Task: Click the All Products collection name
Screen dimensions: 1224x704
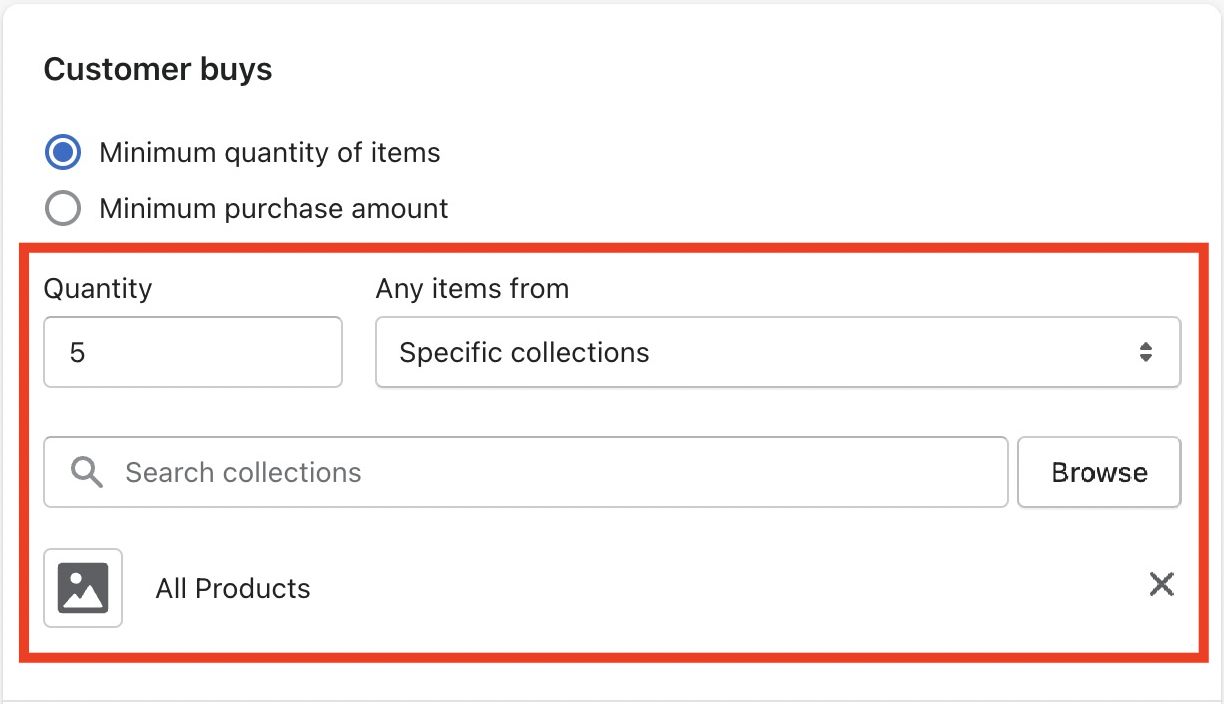Action: pos(233,589)
